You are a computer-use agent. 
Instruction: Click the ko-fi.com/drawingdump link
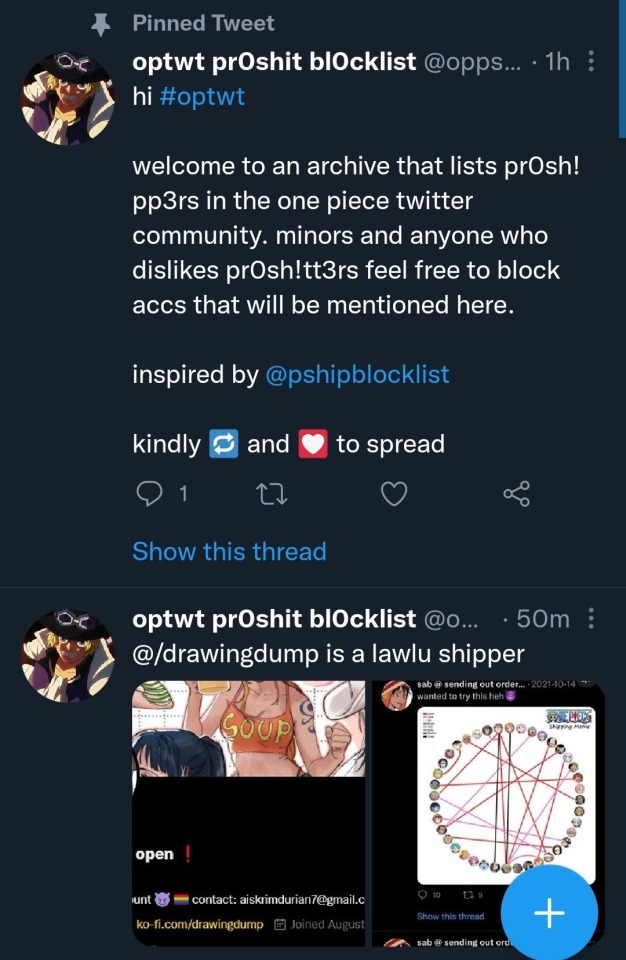[x=199, y=924]
